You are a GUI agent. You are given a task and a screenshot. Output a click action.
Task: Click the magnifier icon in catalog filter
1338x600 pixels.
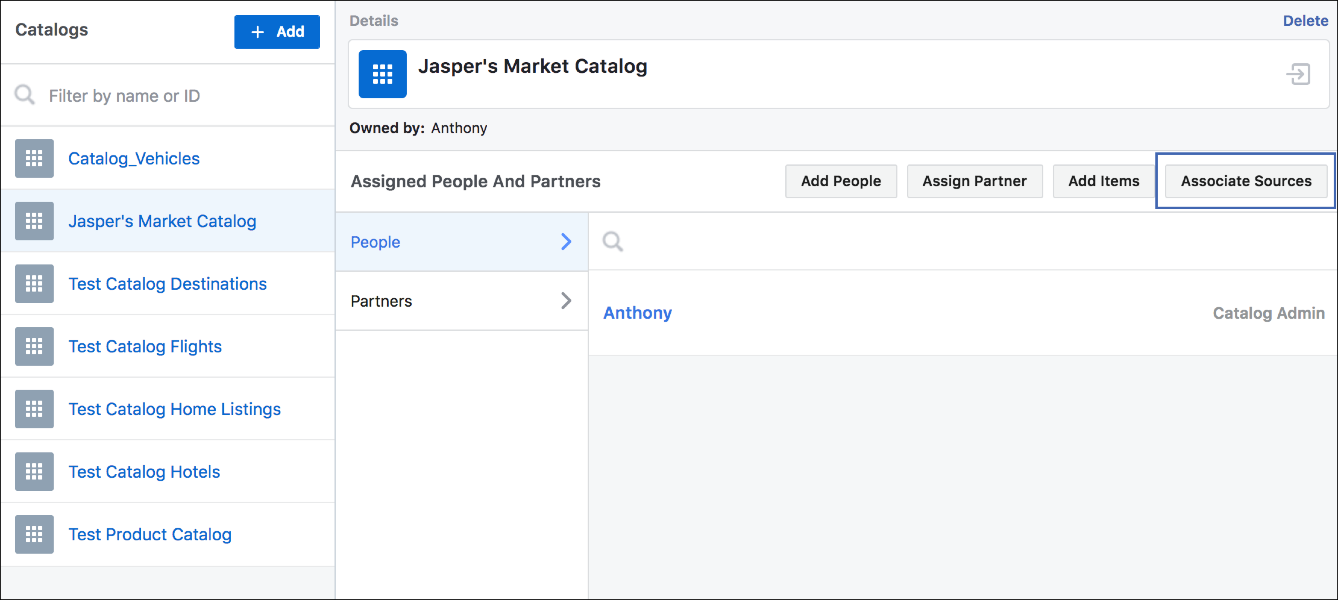pos(25,96)
